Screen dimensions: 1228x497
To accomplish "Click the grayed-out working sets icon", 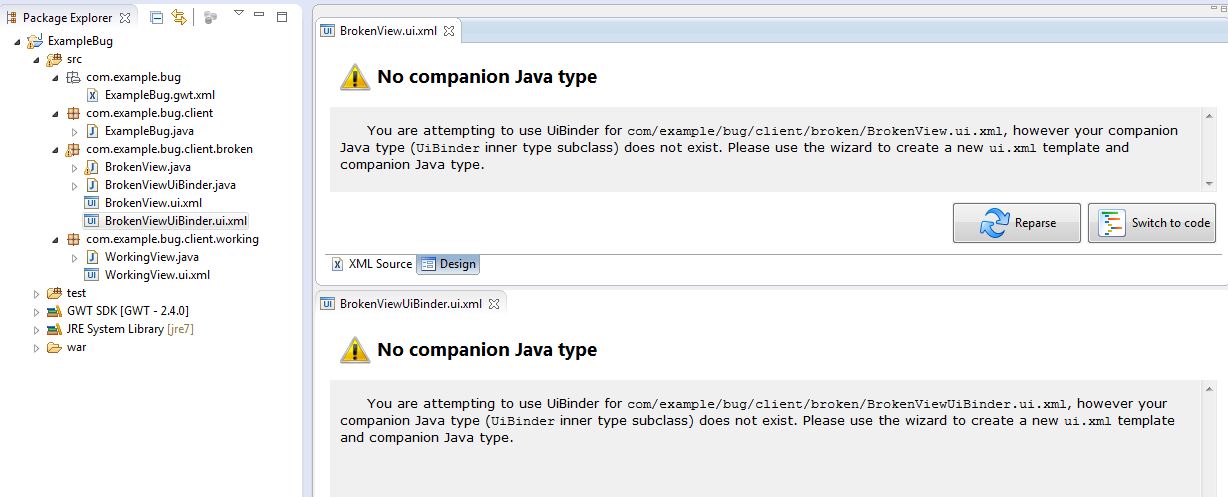I will pos(210,17).
